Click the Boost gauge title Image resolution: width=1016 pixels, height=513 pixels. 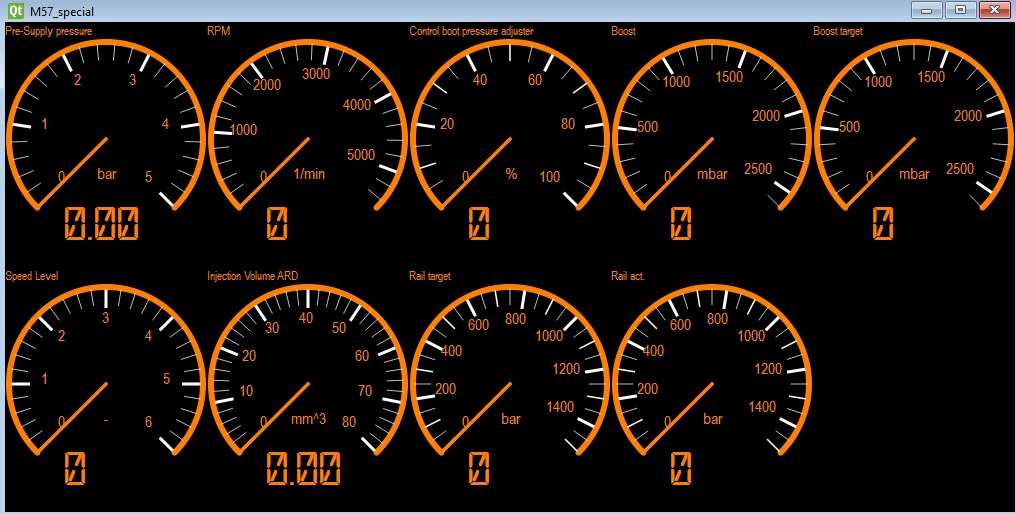click(x=623, y=31)
